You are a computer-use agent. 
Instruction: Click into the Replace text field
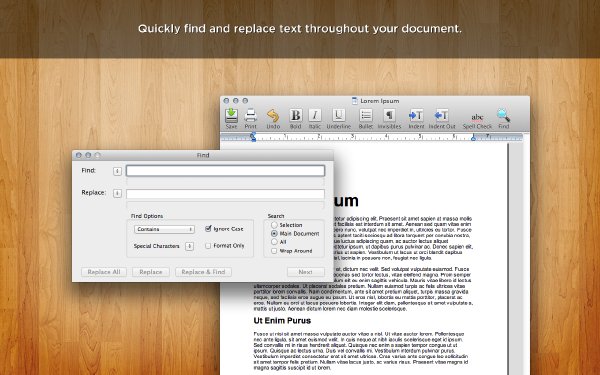pyautogui.click(x=225, y=194)
